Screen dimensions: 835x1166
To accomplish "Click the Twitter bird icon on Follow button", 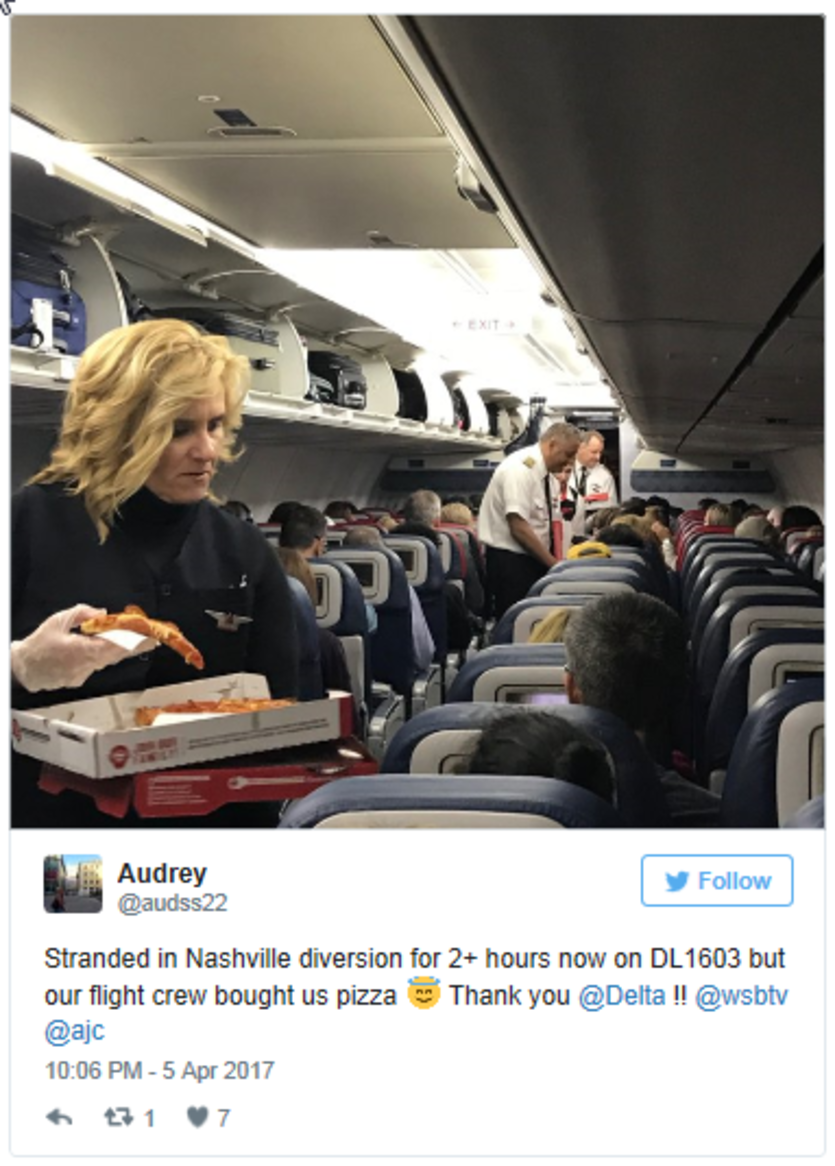I will (x=677, y=881).
